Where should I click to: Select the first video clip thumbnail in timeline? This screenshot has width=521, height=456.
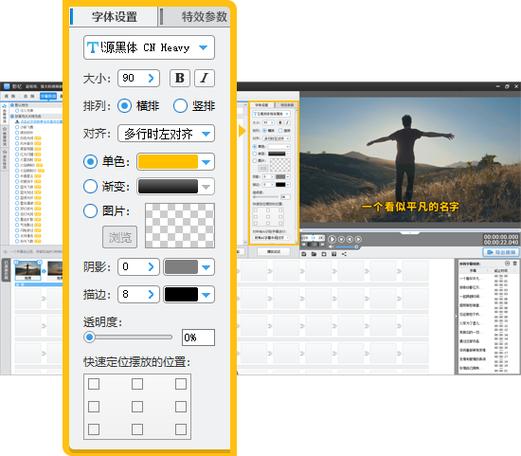[x=28, y=270]
